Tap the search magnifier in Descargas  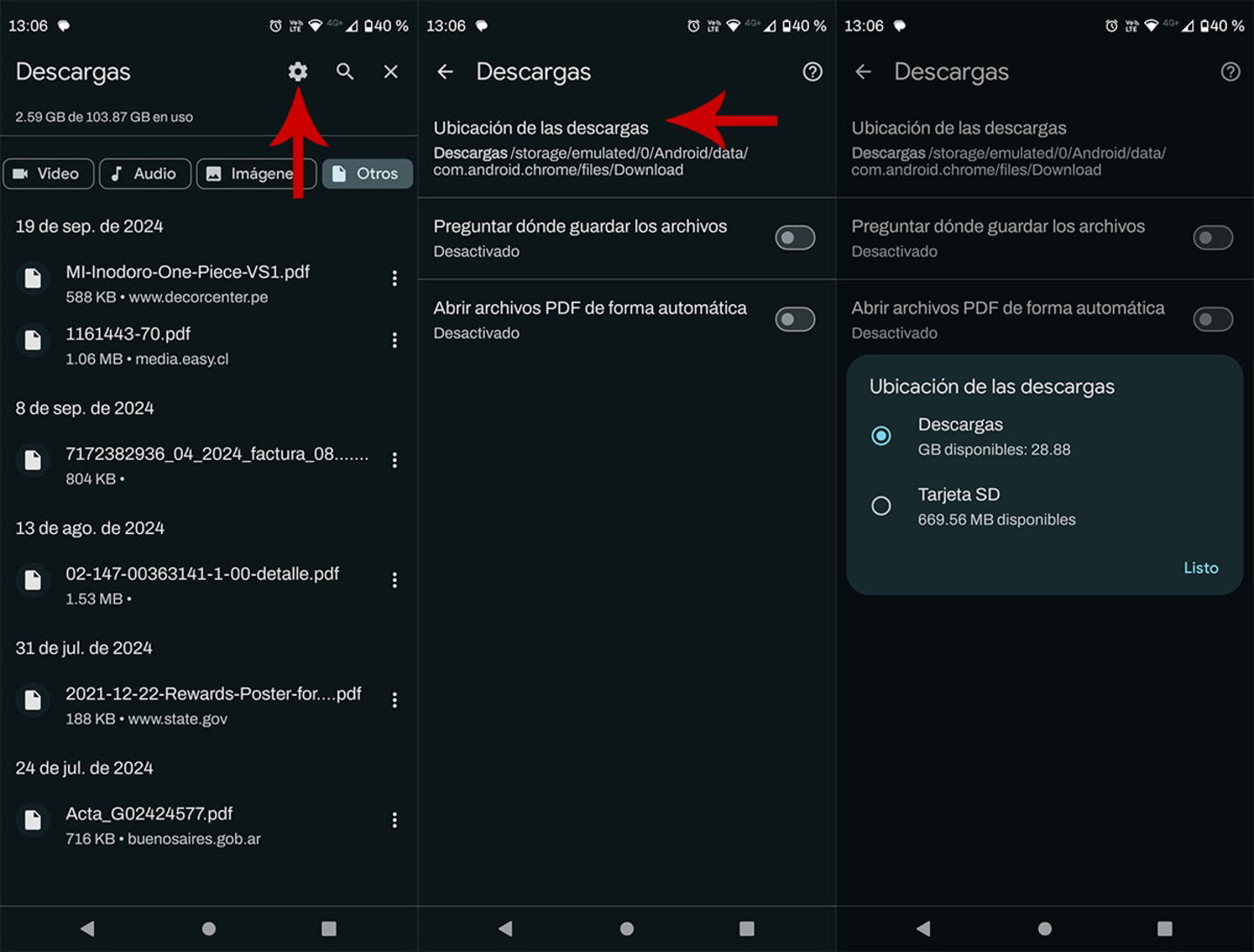click(345, 71)
